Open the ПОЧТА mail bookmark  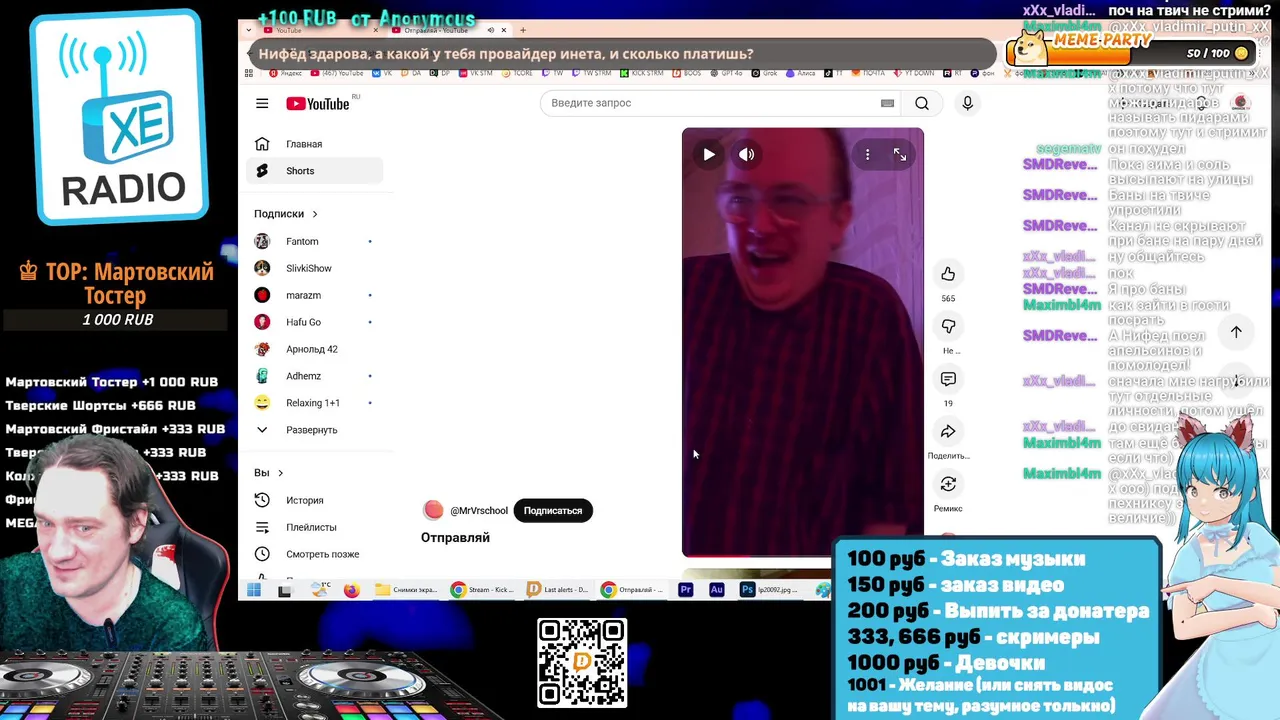pos(868,73)
